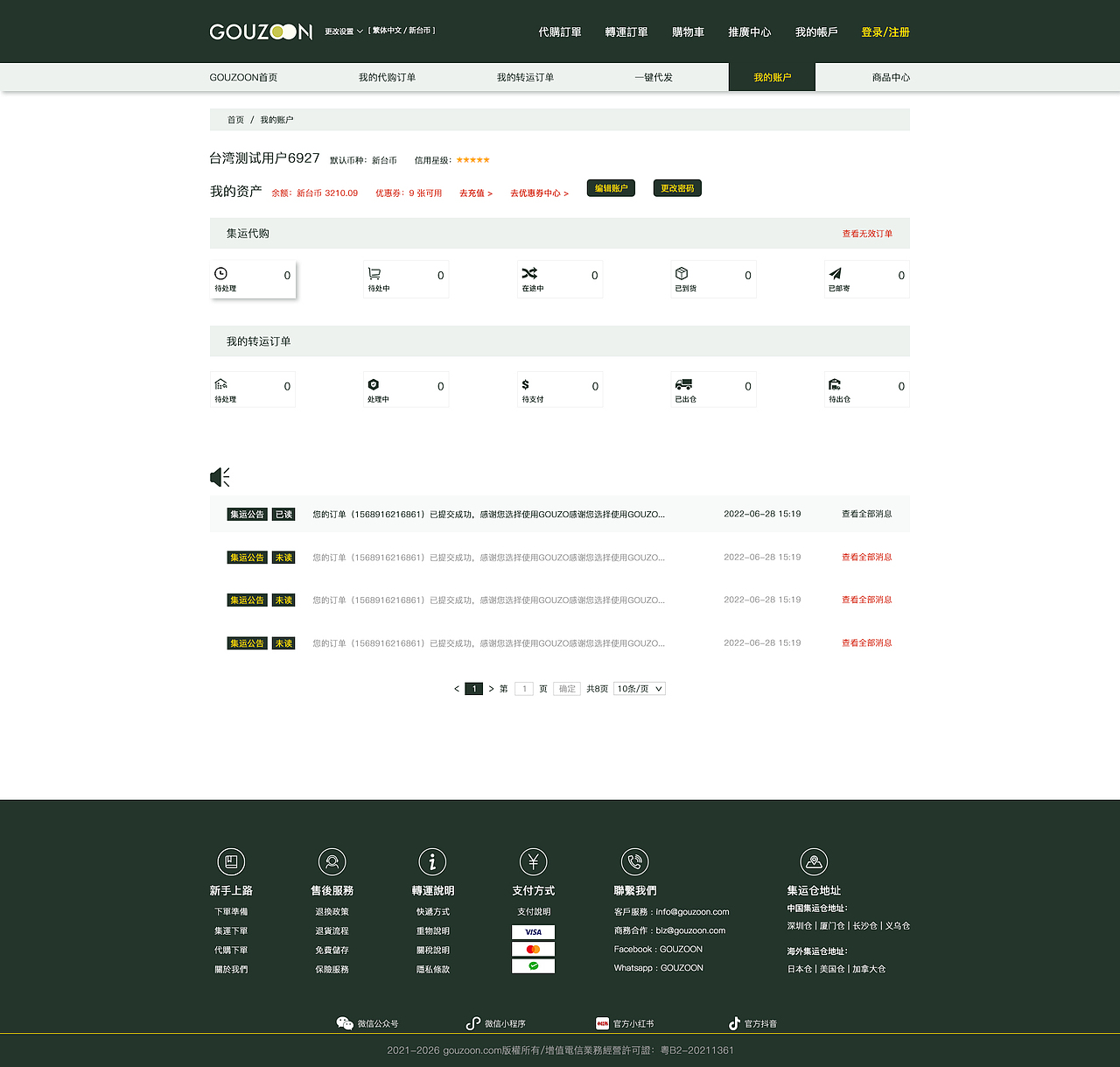Click the warehouse icon for 待处理 in 转运订单
1120x1067 pixels.
point(220,384)
